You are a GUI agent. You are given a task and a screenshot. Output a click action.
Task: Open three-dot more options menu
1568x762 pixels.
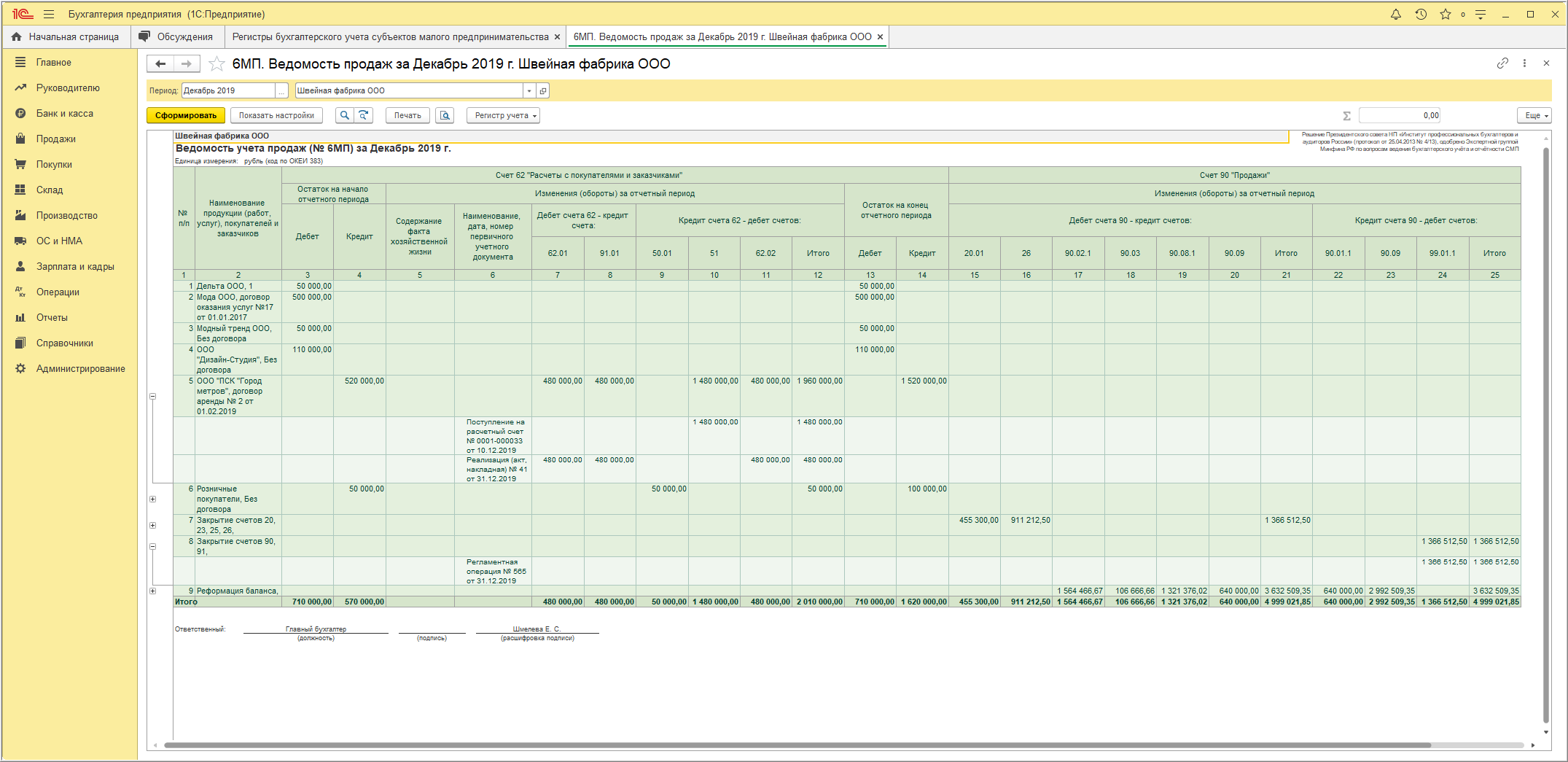click(x=1524, y=63)
